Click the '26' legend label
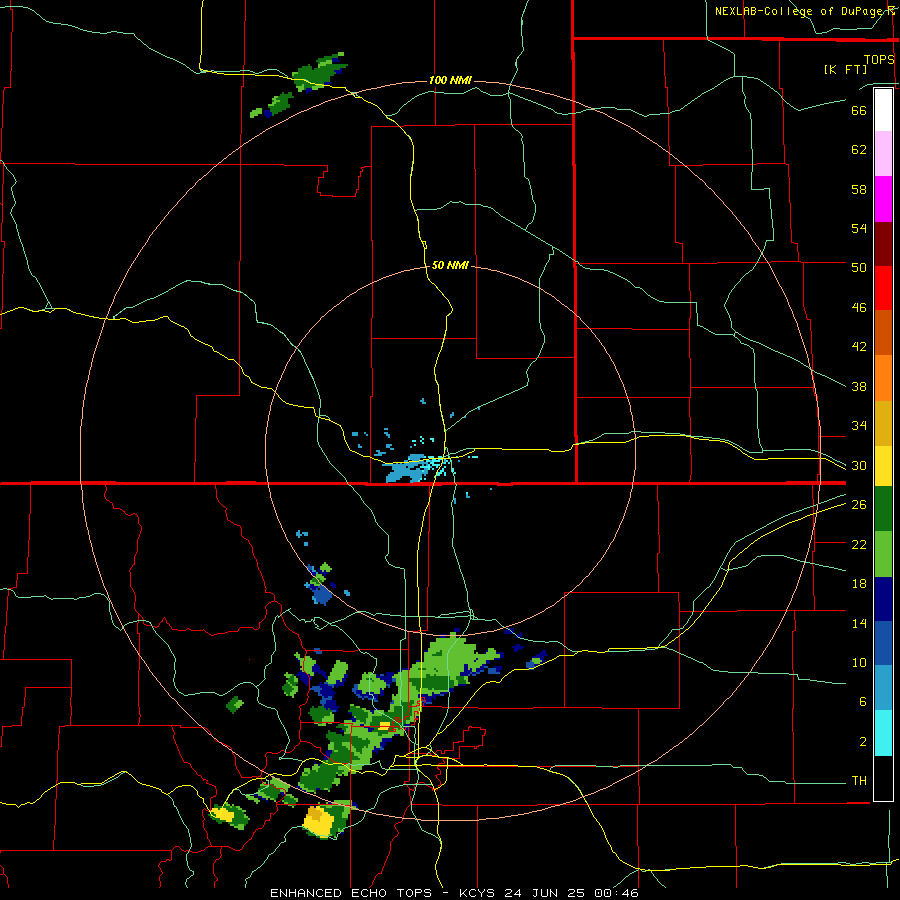This screenshot has height=900, width=900. [859, 505]
